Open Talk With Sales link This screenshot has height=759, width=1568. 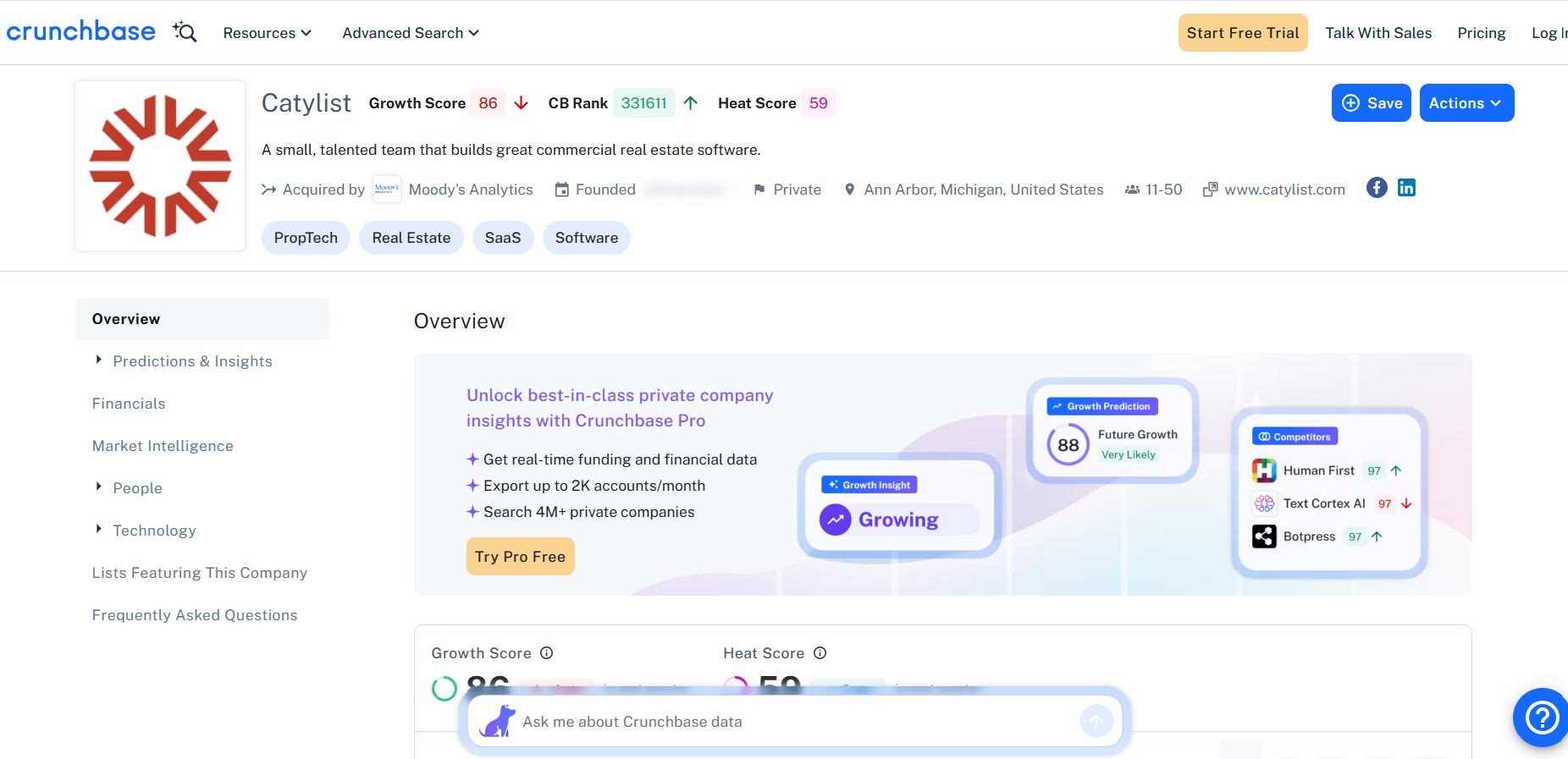pyautogui.click(x=1378, y=33)
